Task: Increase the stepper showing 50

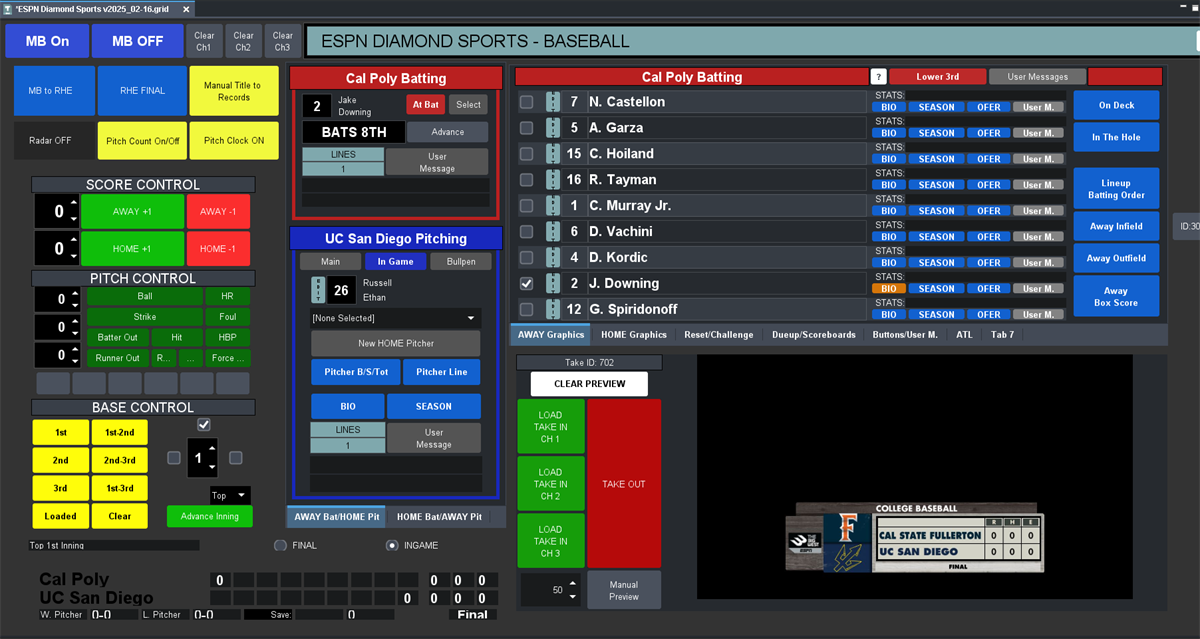Action: (x=571, y=584)
